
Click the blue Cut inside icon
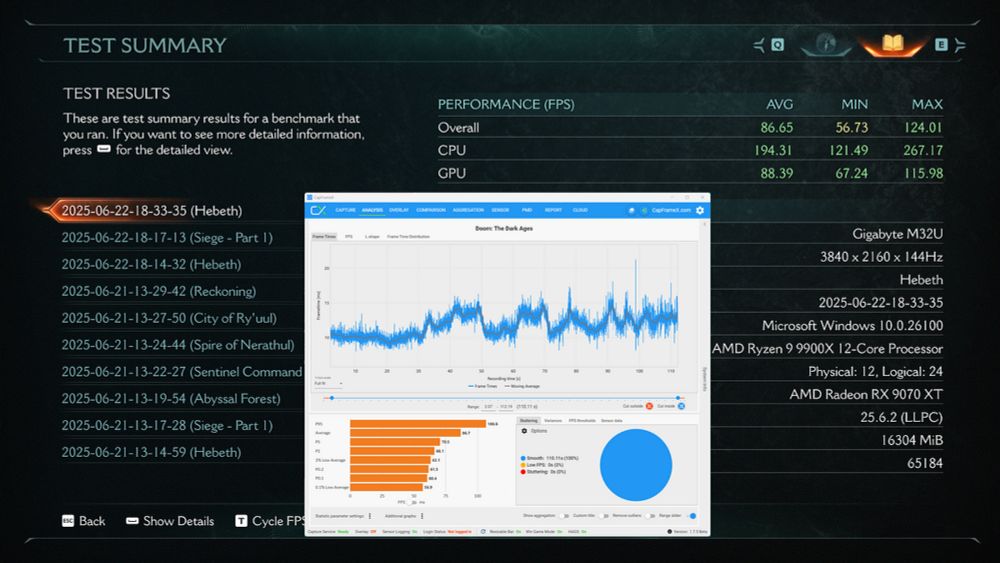tap(681, 406)
